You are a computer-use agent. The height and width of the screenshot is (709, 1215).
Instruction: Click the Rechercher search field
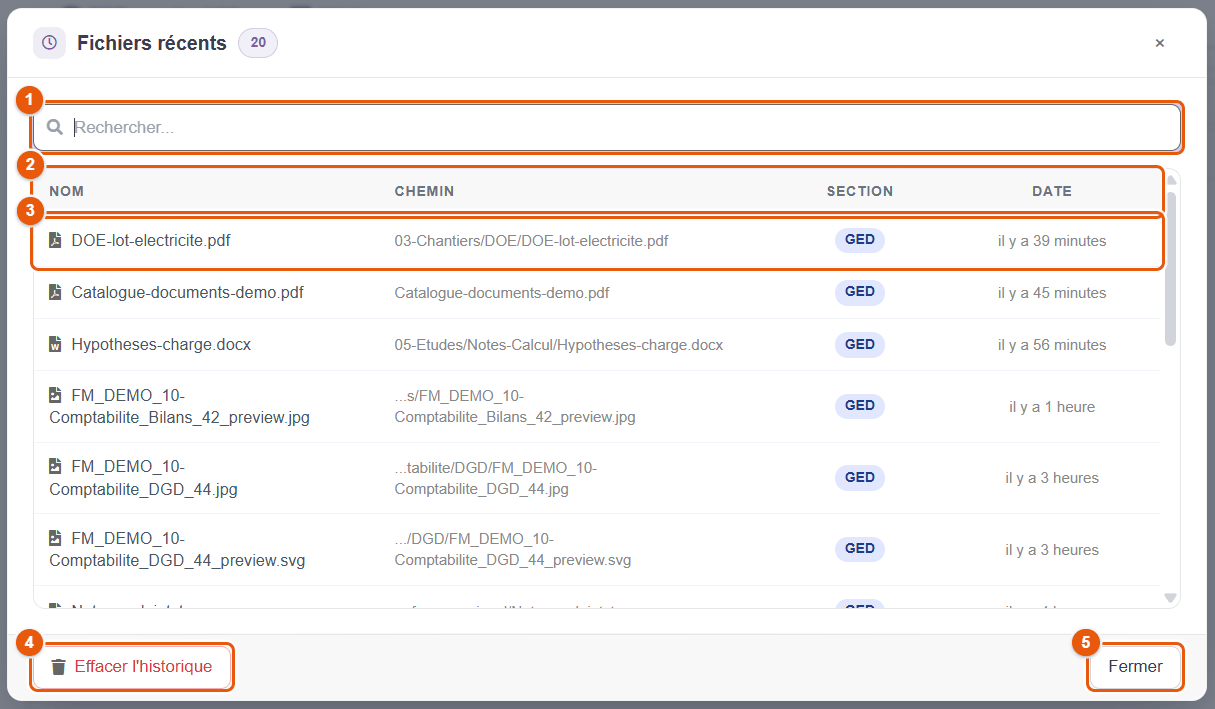point(607,128)
